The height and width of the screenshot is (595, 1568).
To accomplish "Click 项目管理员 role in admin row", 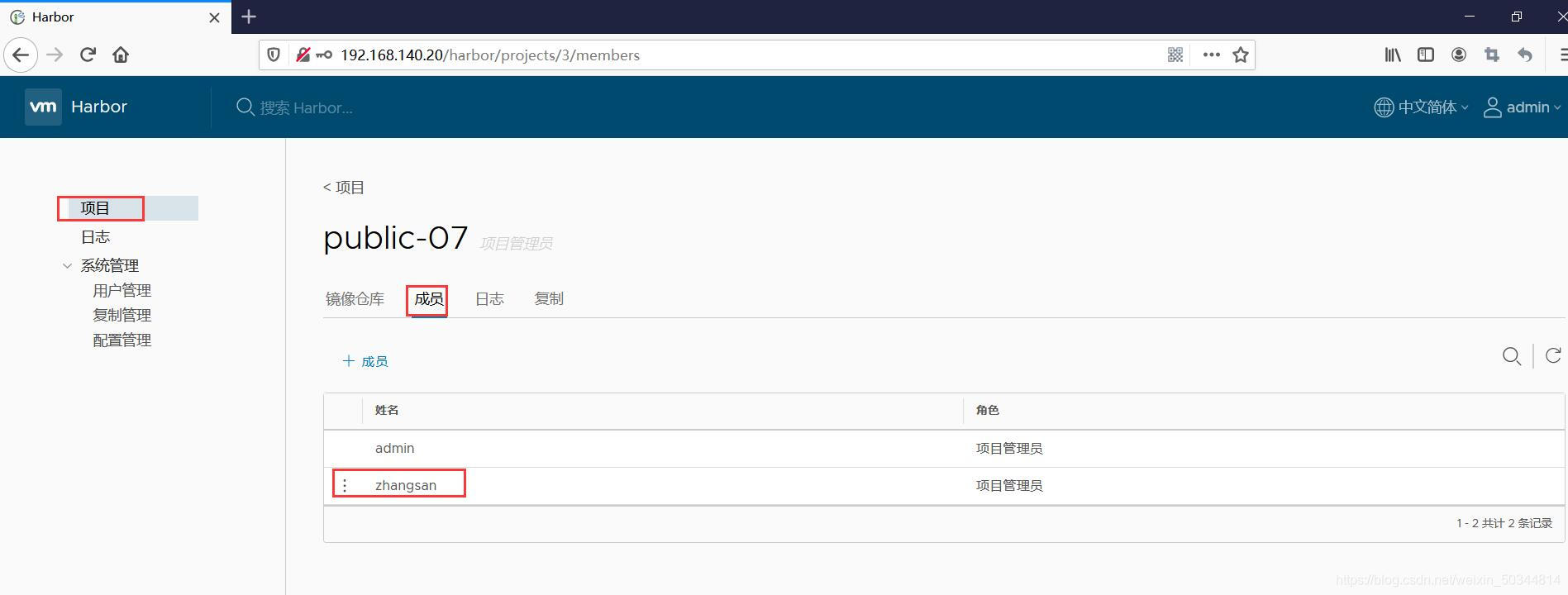I will click(x=1009, y=449).
